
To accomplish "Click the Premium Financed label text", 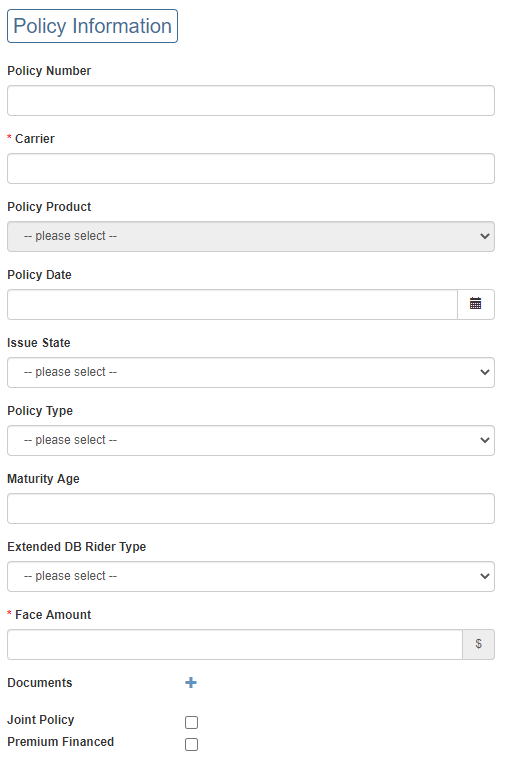I will click(61, 742).
